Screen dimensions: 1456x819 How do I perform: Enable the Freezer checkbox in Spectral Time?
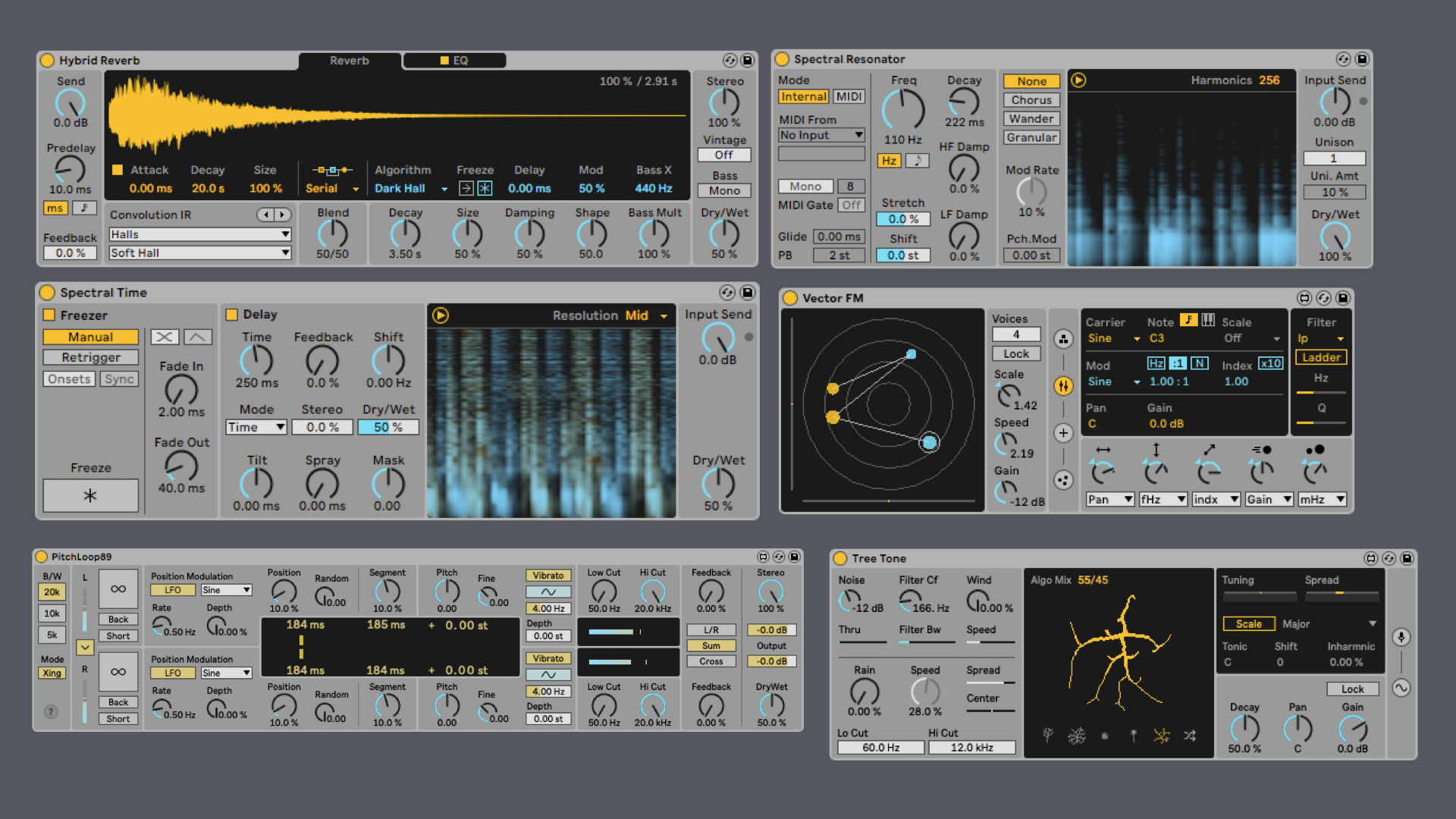click(49, 315)
